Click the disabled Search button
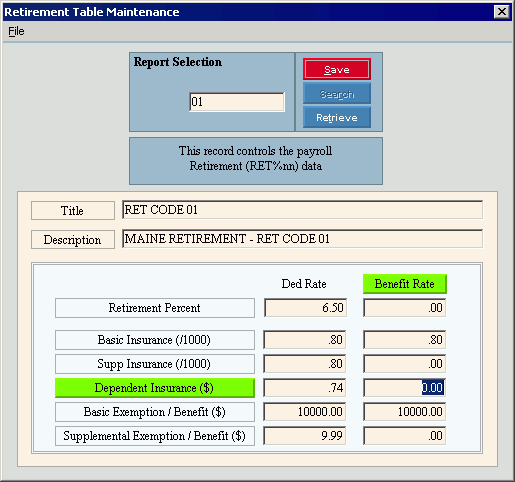 click(x=337, y=94)
